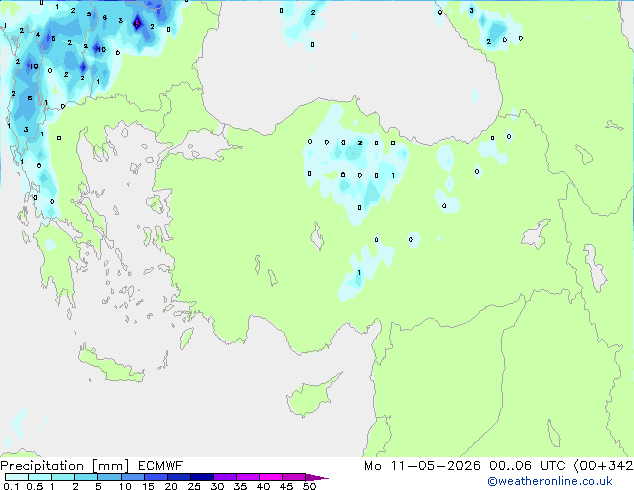Click the '45' legend scale value
Screen dimensions: 634x490
(x=286, y=486)
